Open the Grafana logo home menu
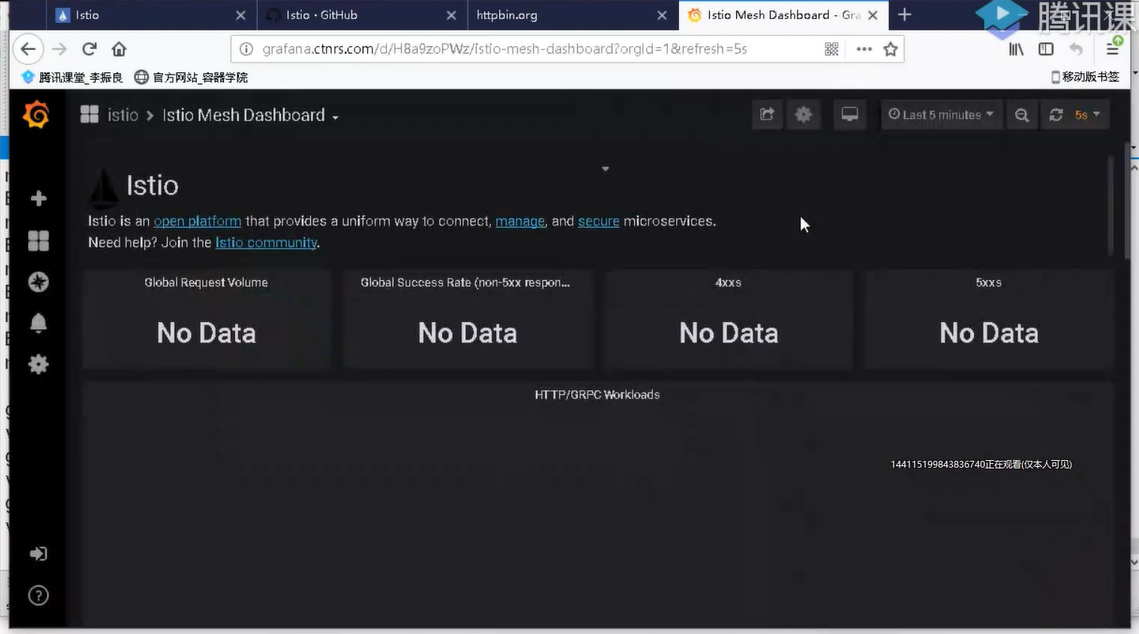1139x634 pixels. (36, 115)
